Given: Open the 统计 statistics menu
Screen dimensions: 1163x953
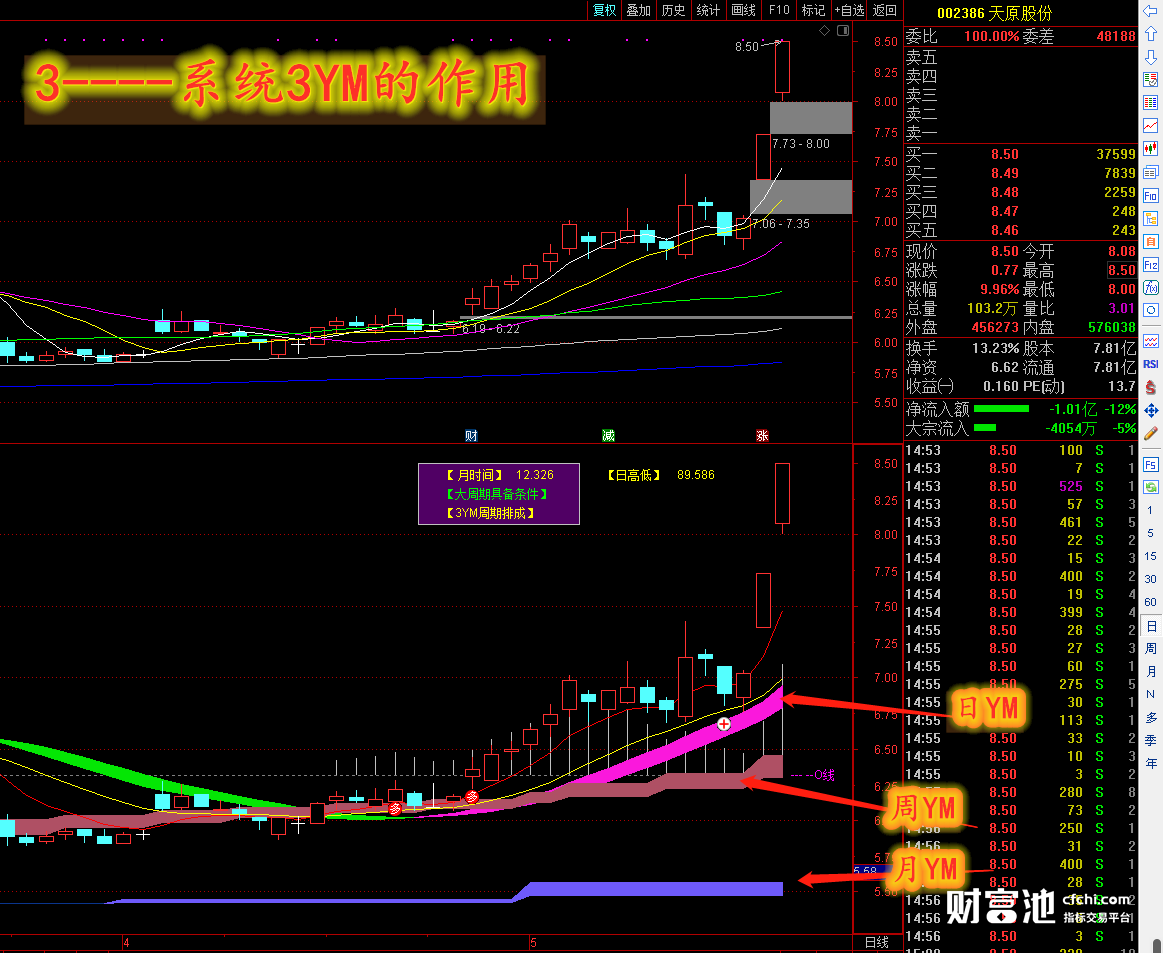Looking at the screenshot, I should (708, 10).
